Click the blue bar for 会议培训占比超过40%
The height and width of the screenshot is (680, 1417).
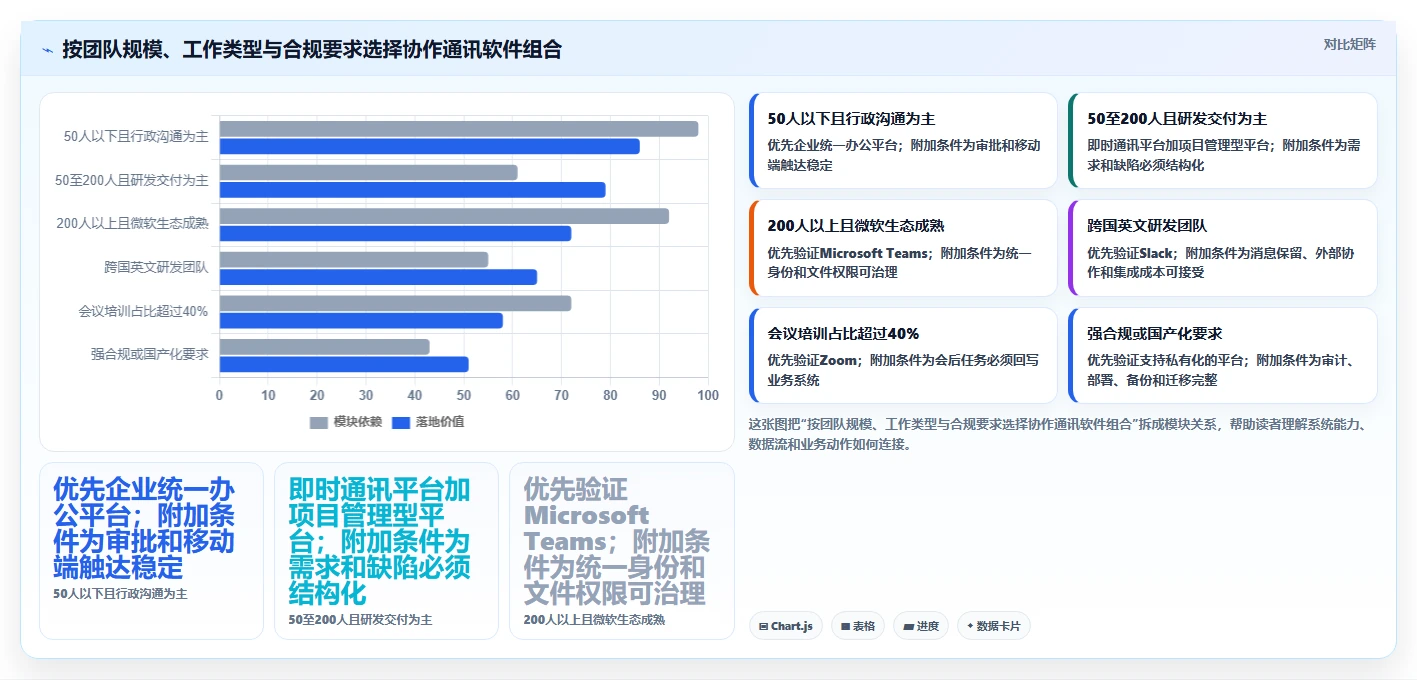click(362, 320)
